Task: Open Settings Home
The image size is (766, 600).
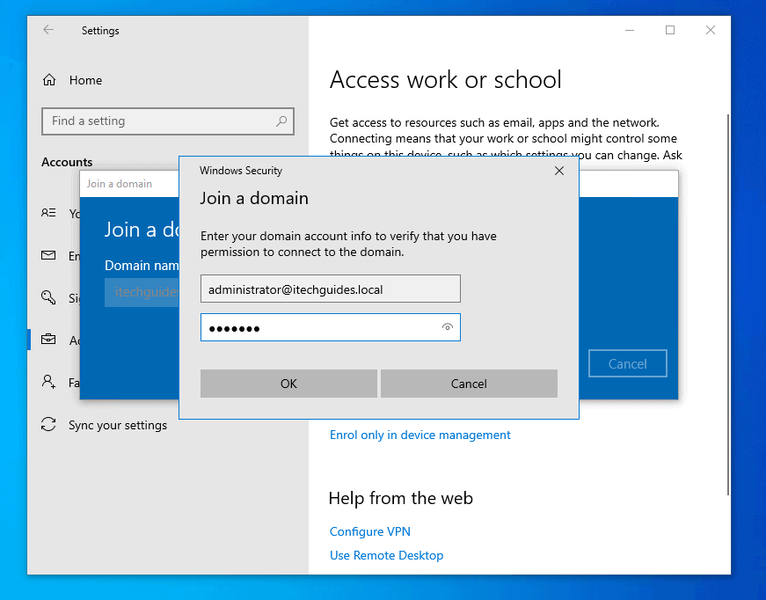Action: (72, 80)
